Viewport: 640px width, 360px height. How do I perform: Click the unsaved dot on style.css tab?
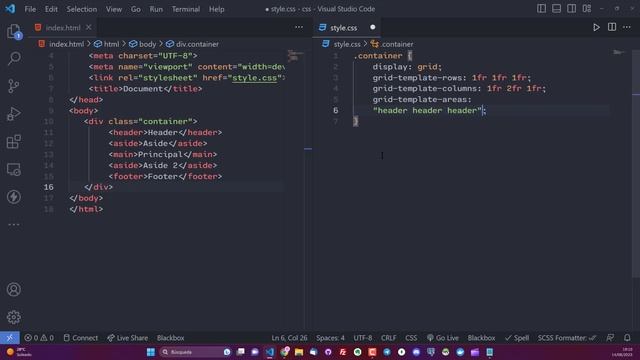coord(372,27)
